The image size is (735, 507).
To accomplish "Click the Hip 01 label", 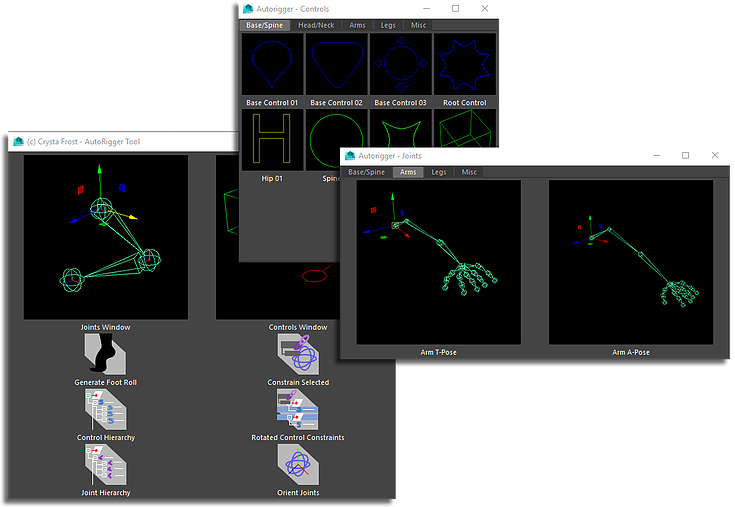I will click(272, 179).
